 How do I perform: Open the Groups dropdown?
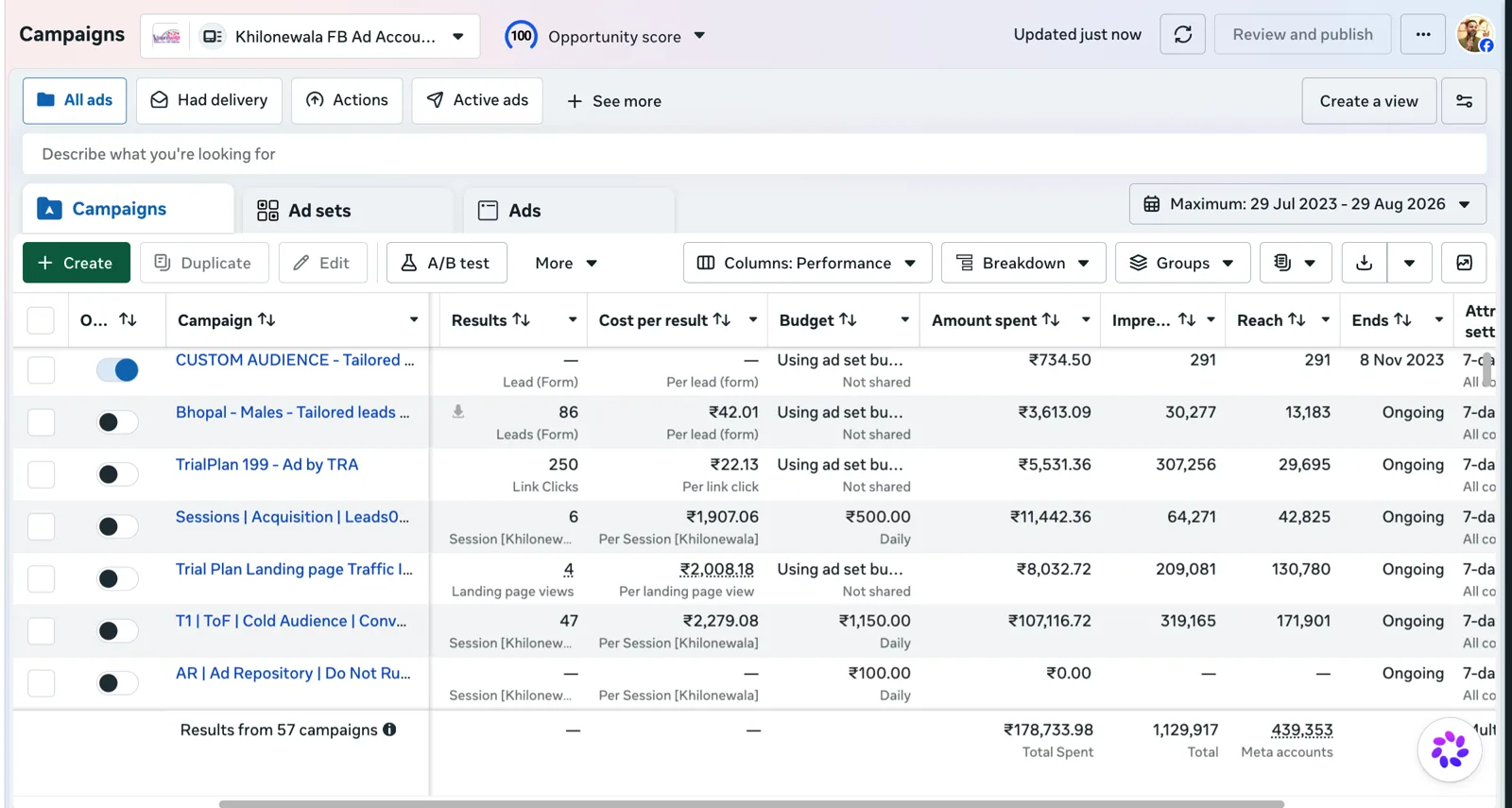[1183, 263]
